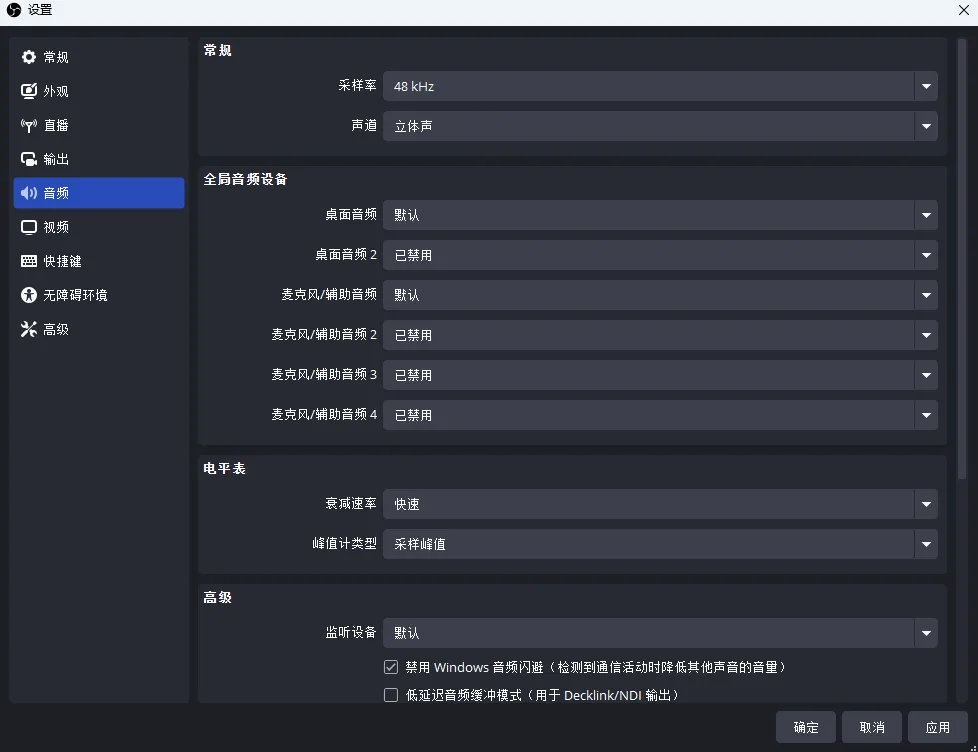Choose a 监听设备 from dropdown

[660, 633]
